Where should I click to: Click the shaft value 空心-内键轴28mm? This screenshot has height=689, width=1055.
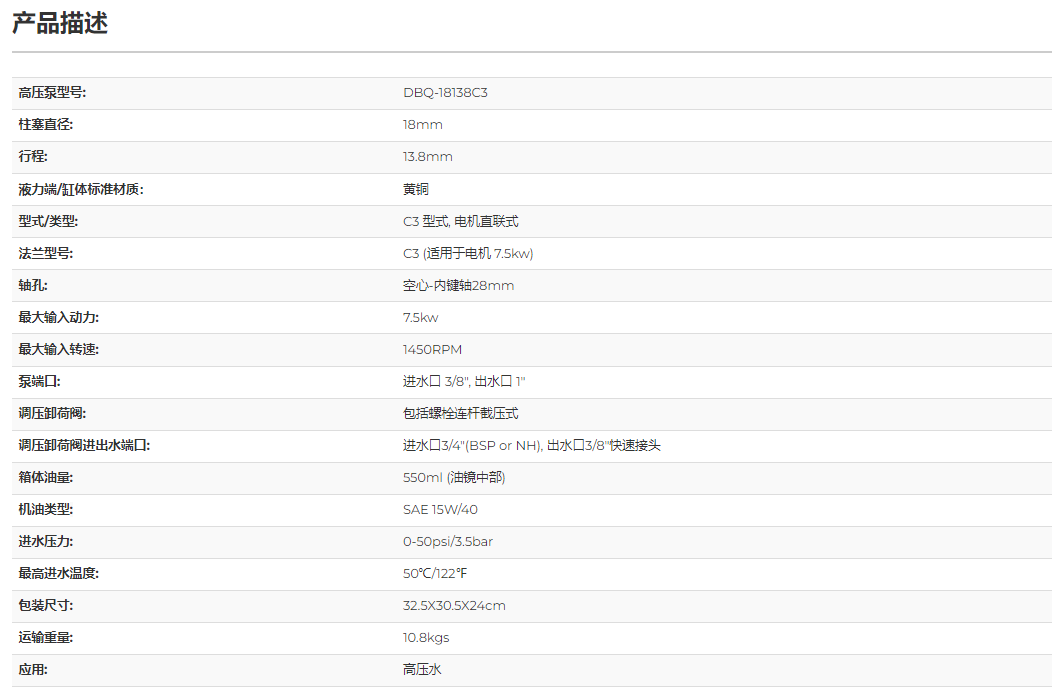(458, 285)
